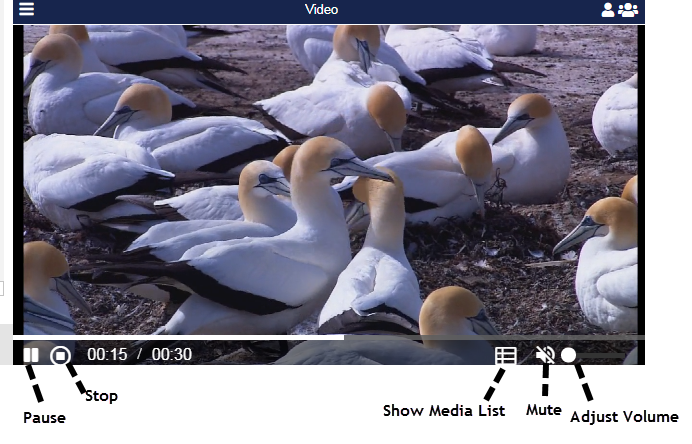Click the current time 00:15
The width and height of the screenshot is (692, 444).
107,354
